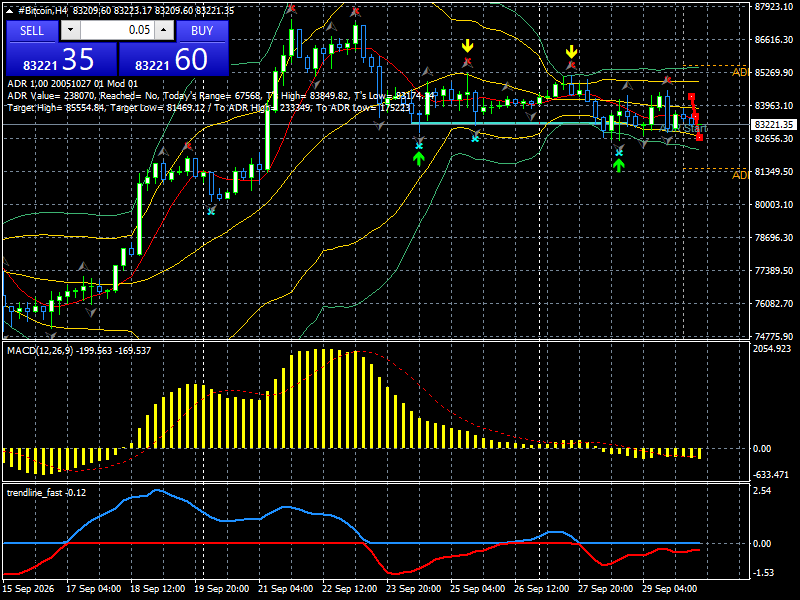The height and width of the screenshot is (600, 800).
Task: Click the buy price 83221 60 panel
Action: click(x=173, y=59)
